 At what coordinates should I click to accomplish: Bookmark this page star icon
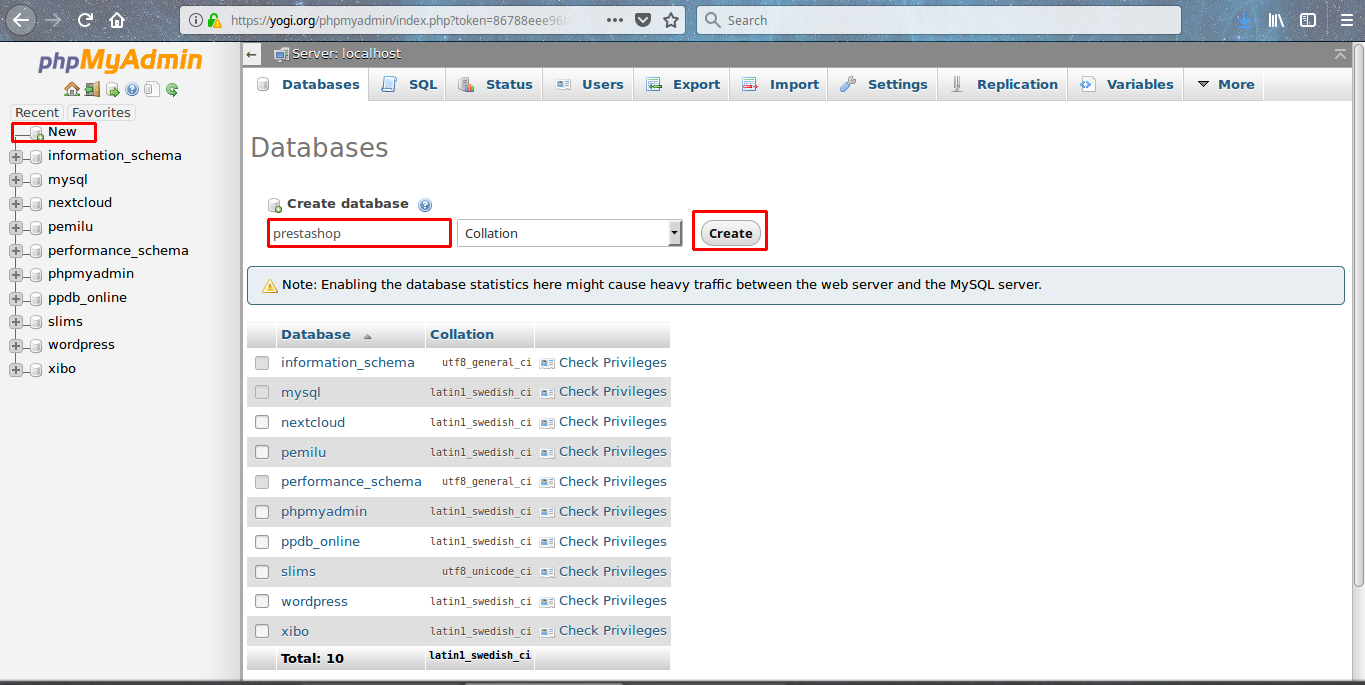coord(671,20)
